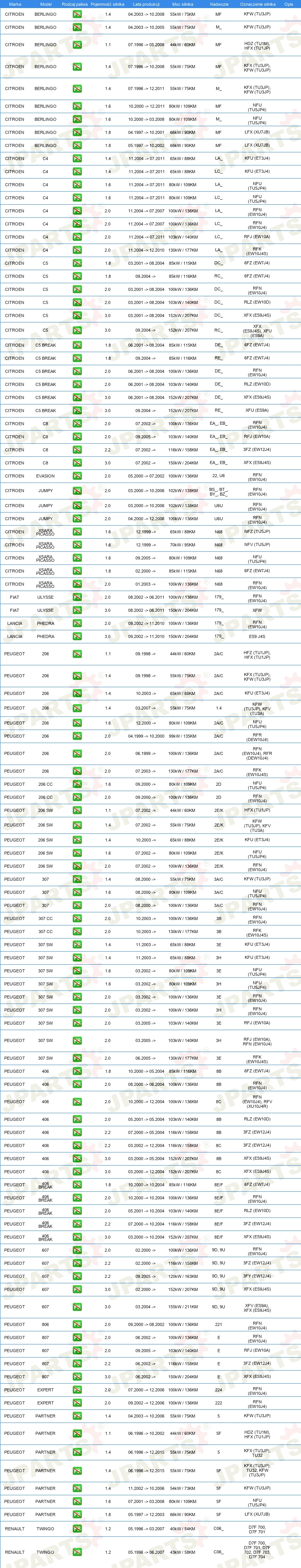Click fuel icon in Renault Twingo 40kW/54KM row
Viewport: 301px width, 1568px height.
[77, 1529]
